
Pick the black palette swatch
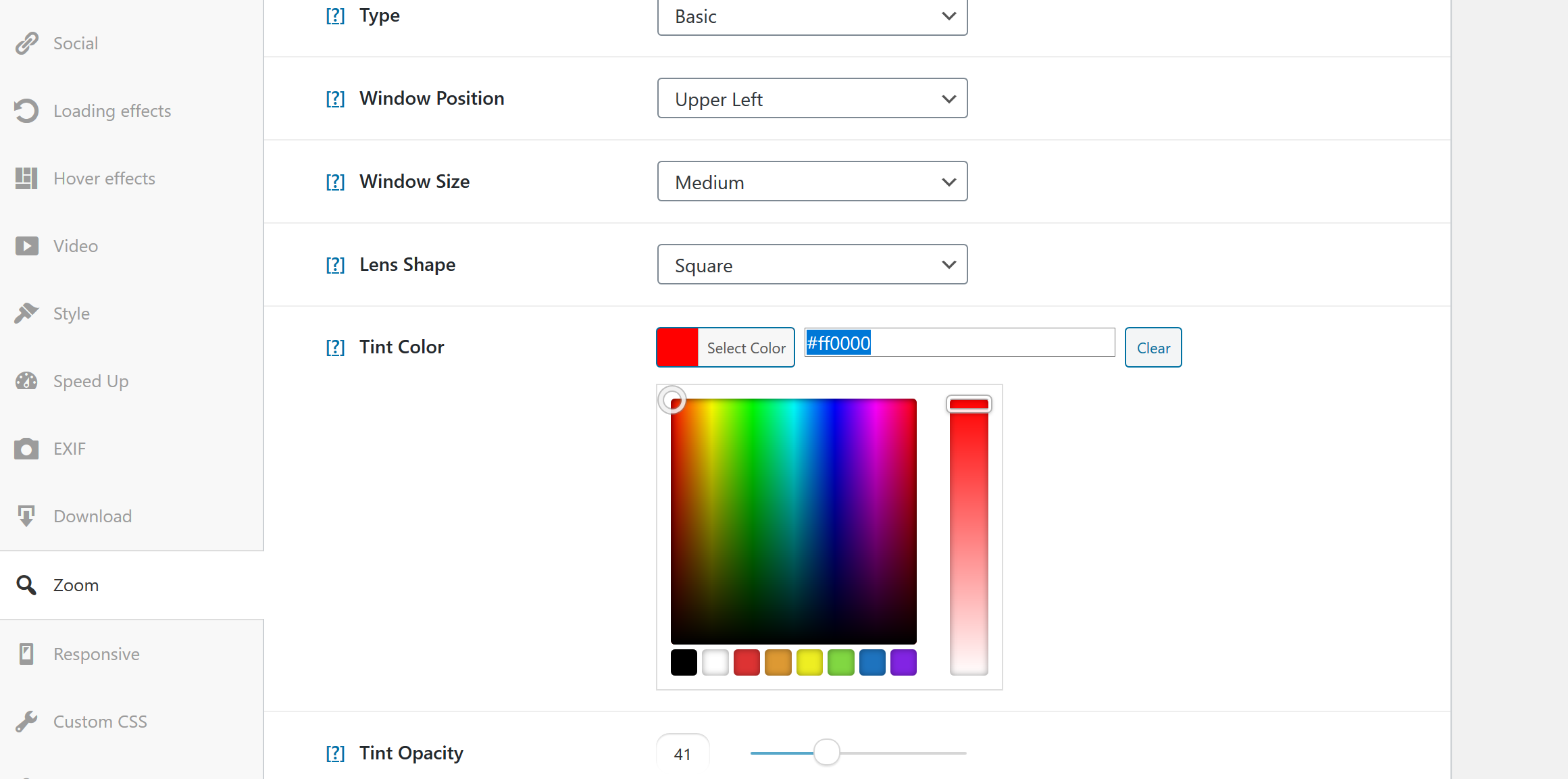684,663
